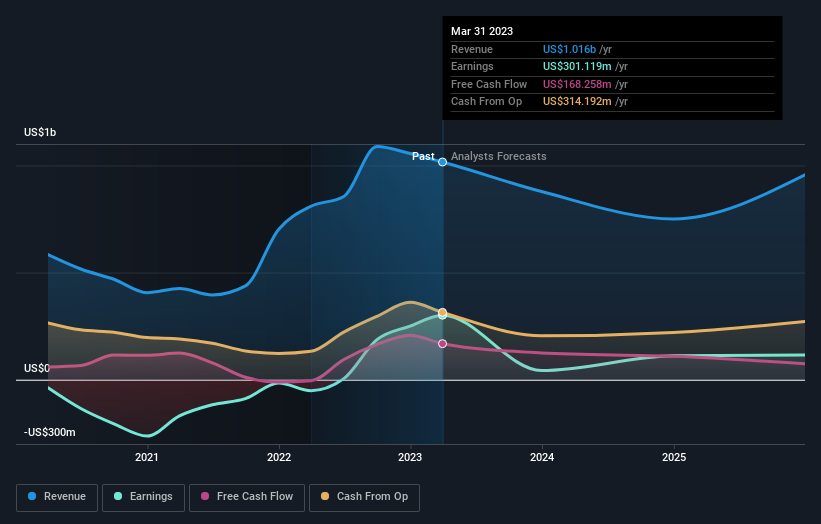Click the -US$300m y-axis label
The width and height of the screenshot is (821, 524).
coord(50,432)
